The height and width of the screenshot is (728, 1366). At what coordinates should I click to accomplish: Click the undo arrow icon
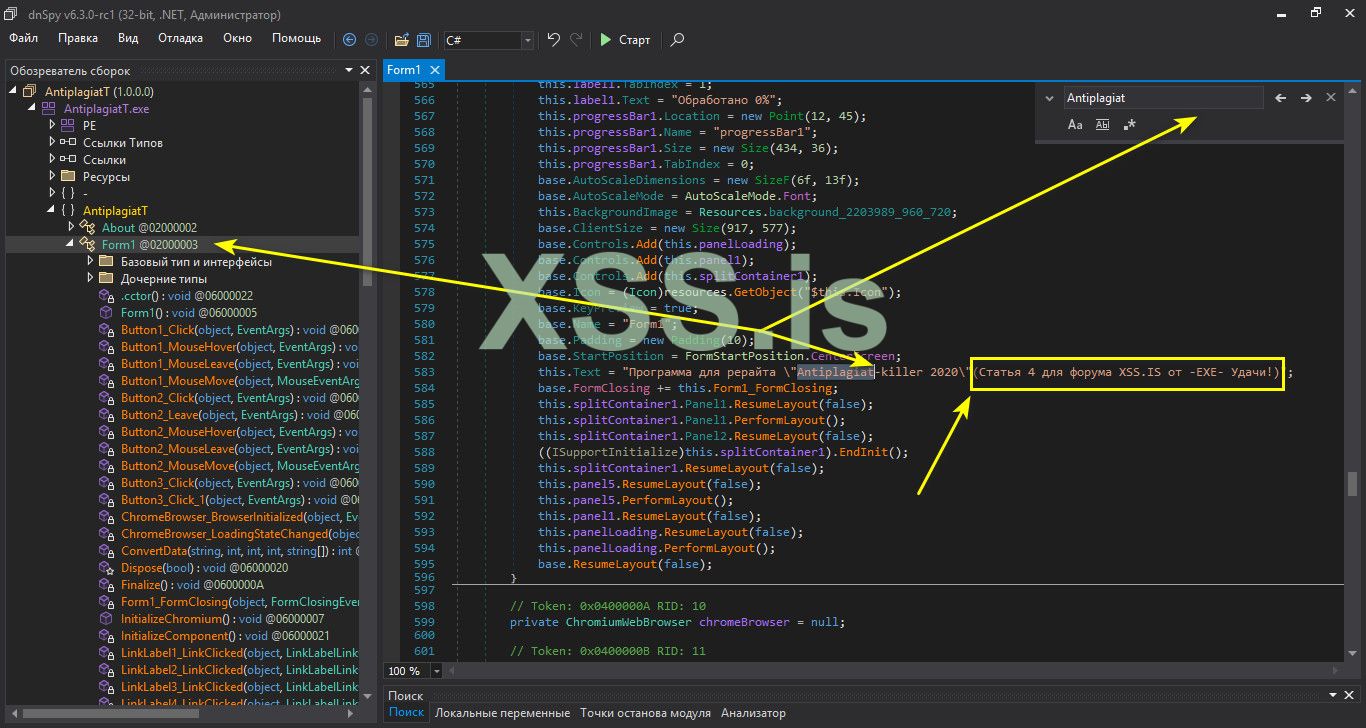click(553, 40)
